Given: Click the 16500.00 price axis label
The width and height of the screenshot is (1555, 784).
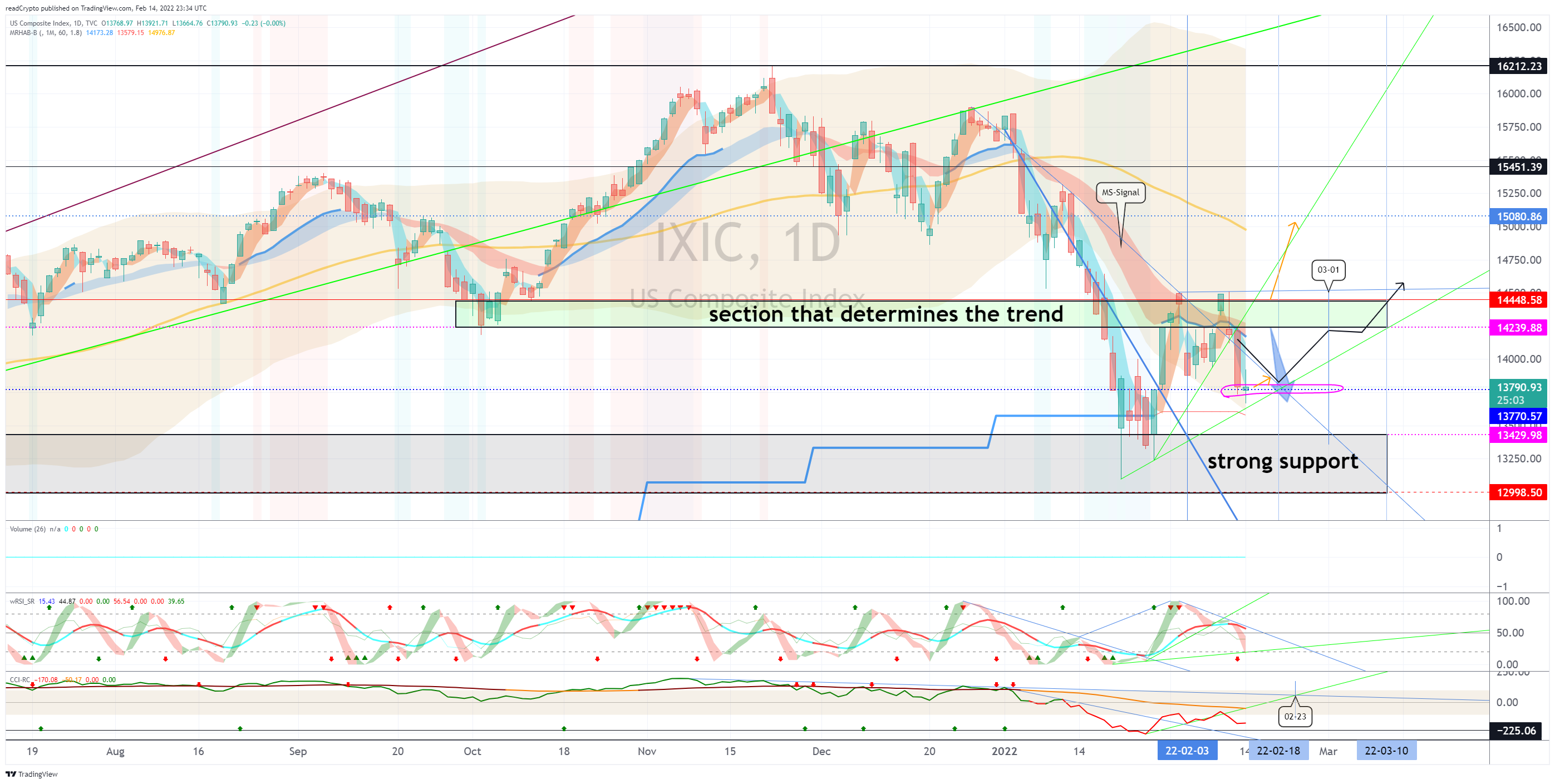Looking at the screenshot, I should coord(1519,28).
